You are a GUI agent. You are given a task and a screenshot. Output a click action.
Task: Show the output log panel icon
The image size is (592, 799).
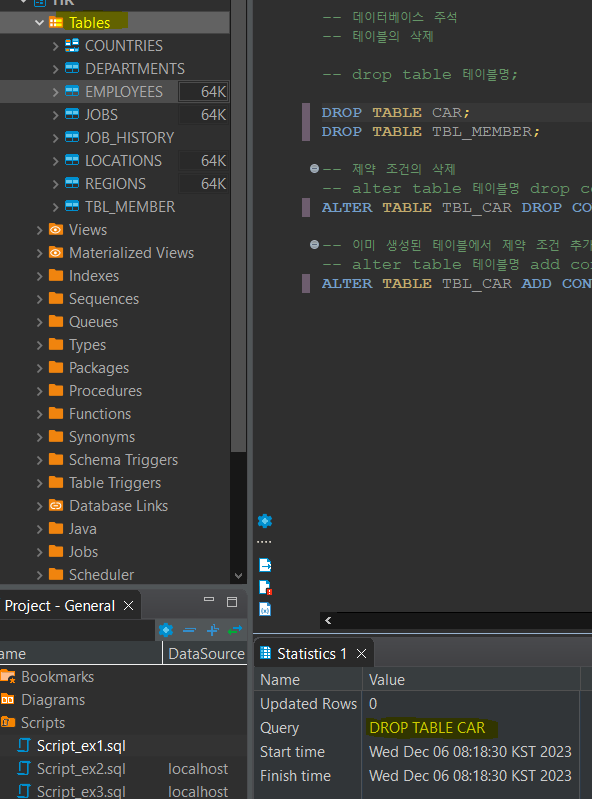tap(265, 565)
